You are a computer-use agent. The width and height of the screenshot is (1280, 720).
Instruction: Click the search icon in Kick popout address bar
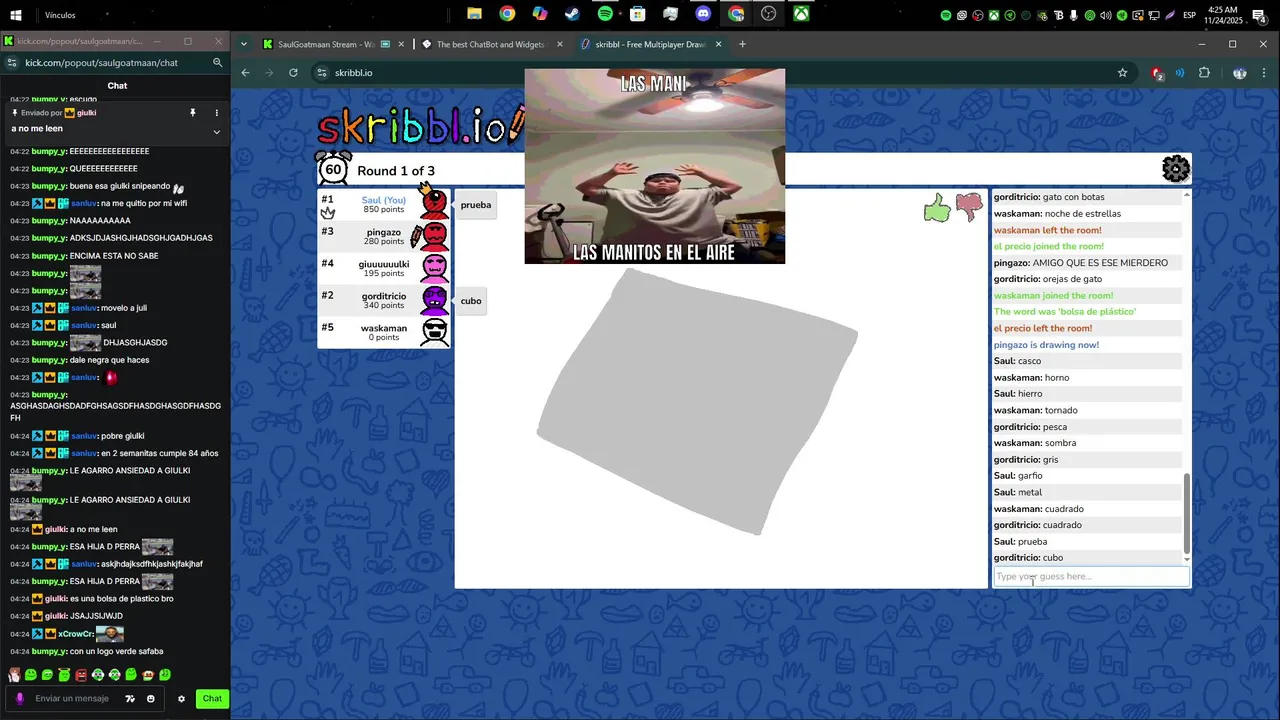(x=217, y=62)
